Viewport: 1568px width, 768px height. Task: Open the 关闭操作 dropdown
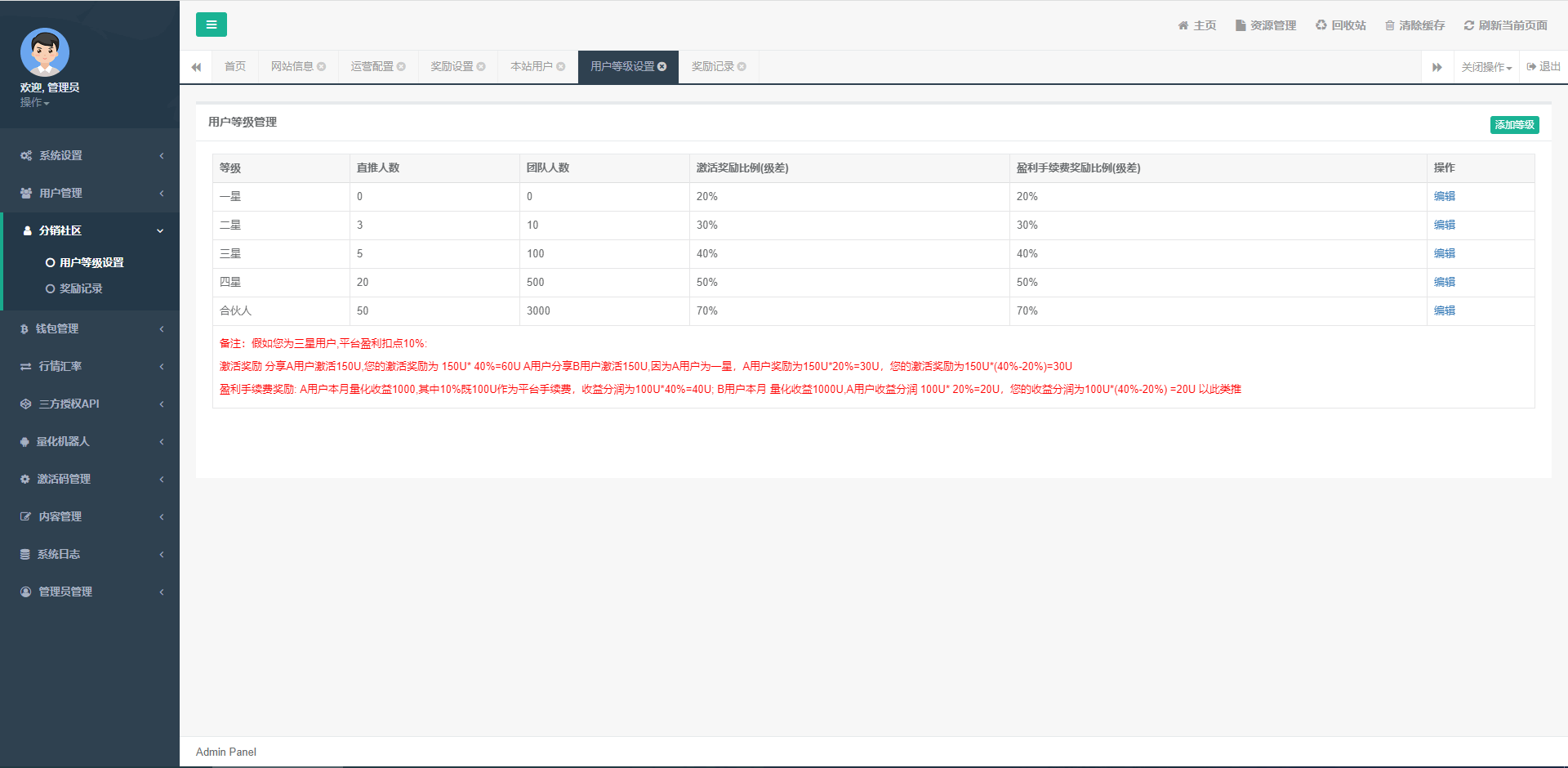(1486, 67)
